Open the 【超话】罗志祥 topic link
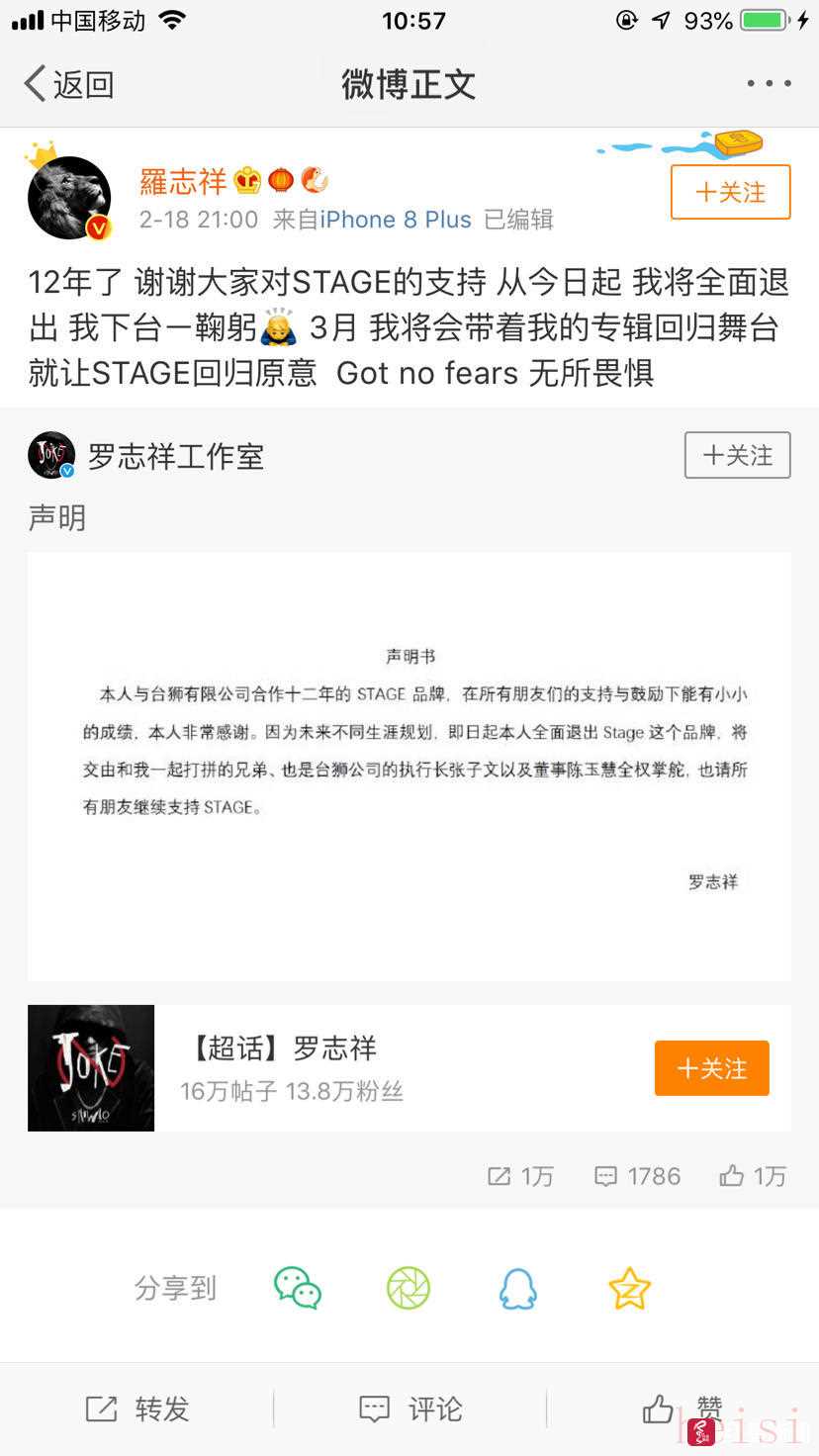This screenshot has width=819, height=1456. click(282, 1048)
